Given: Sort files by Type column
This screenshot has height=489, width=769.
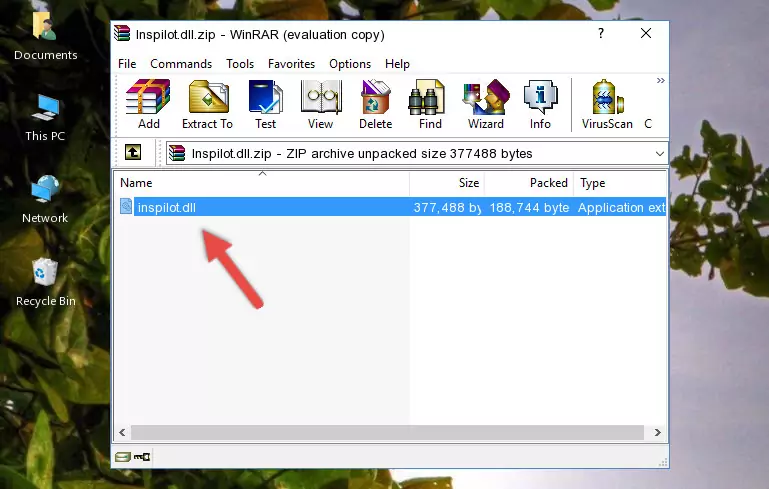Looking at the screenshot, I should pyautogui.click(x=620, y=183).
